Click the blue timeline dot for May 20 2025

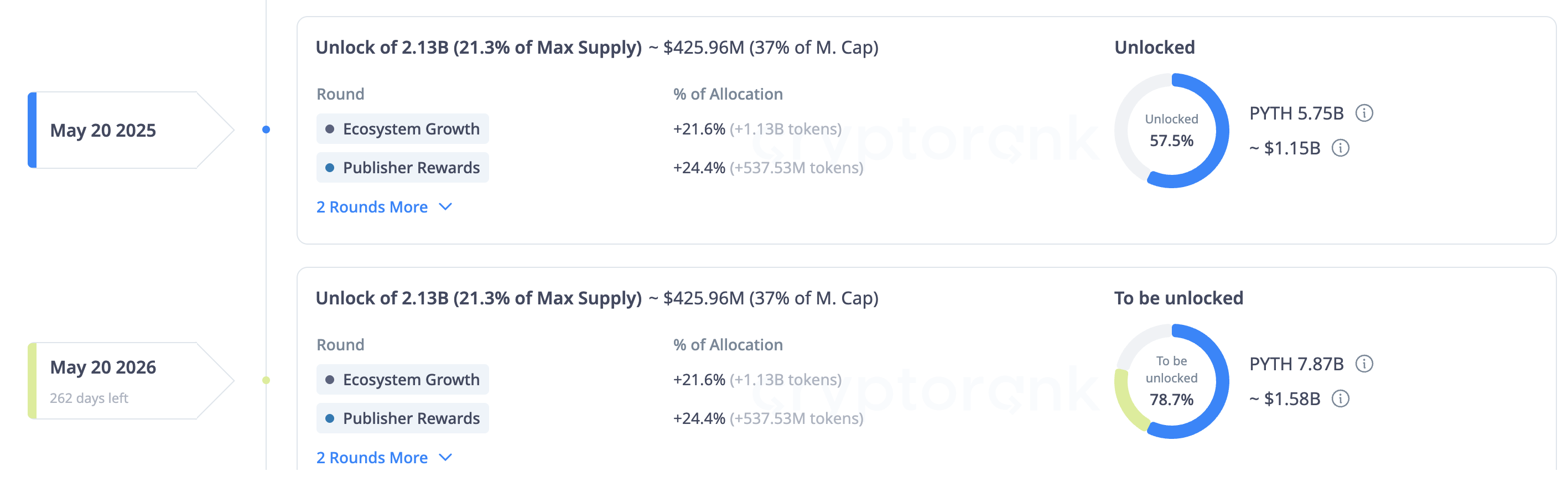pos(266,129)
